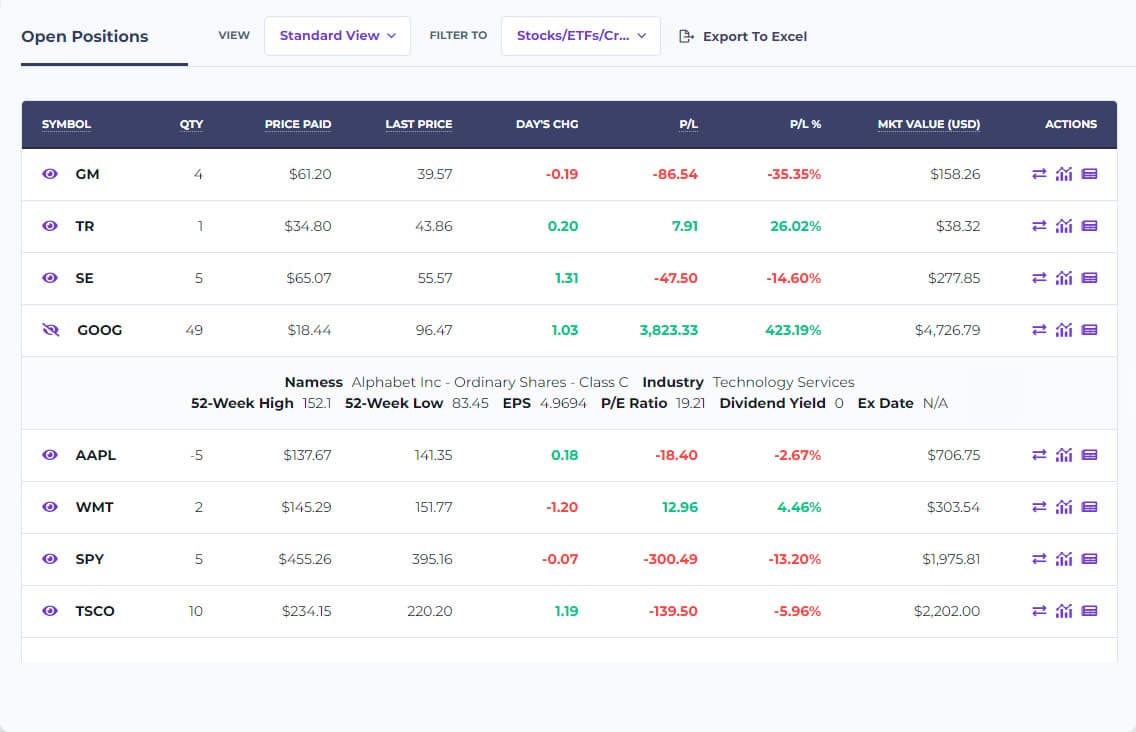Toggle the eye icon for SE
The width and height of the screenshot is (1136, 732).
[49, 278]
